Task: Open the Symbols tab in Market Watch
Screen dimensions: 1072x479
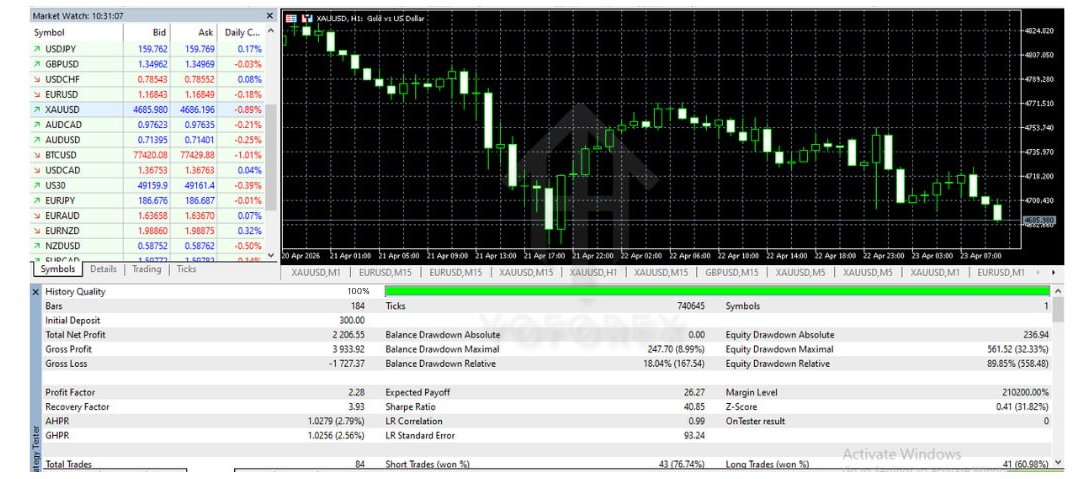Action: (x=57, y=269)
